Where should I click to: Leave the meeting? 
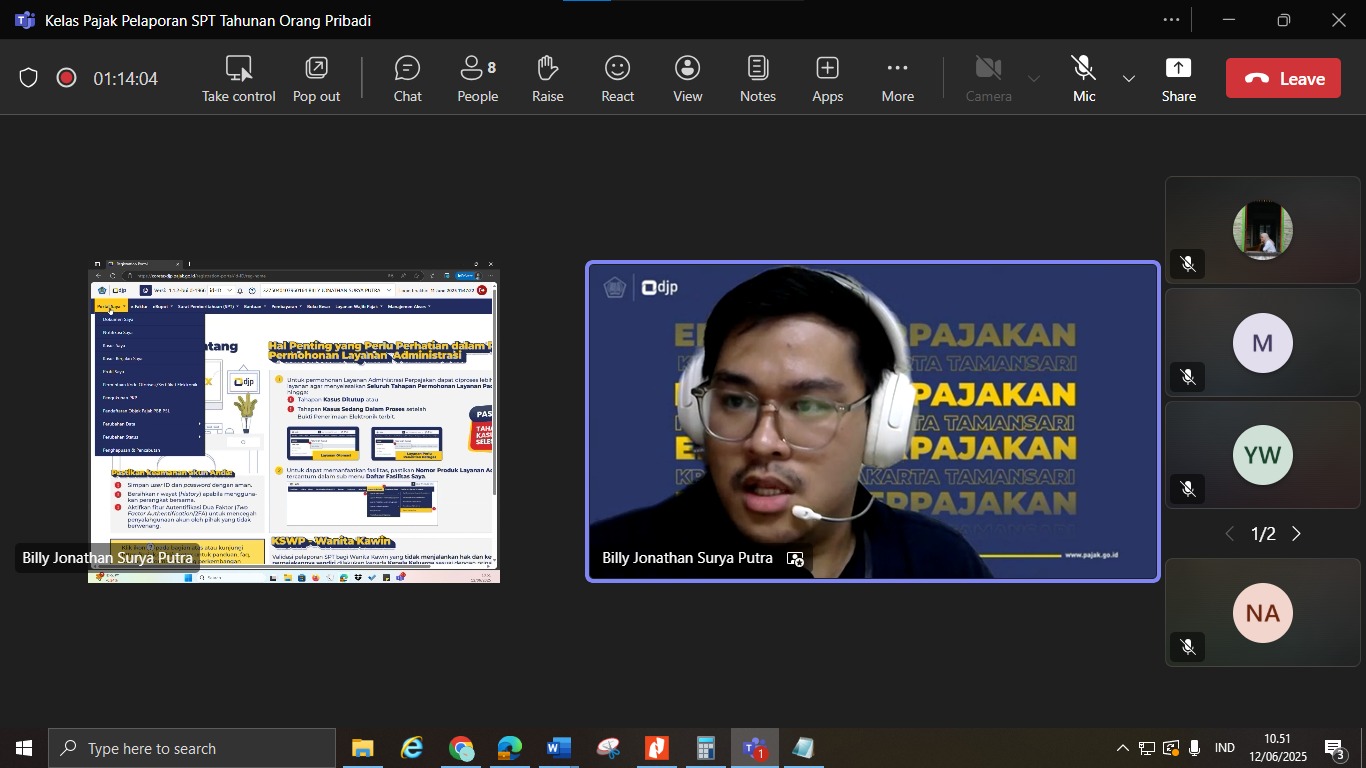click(1283, 78)
